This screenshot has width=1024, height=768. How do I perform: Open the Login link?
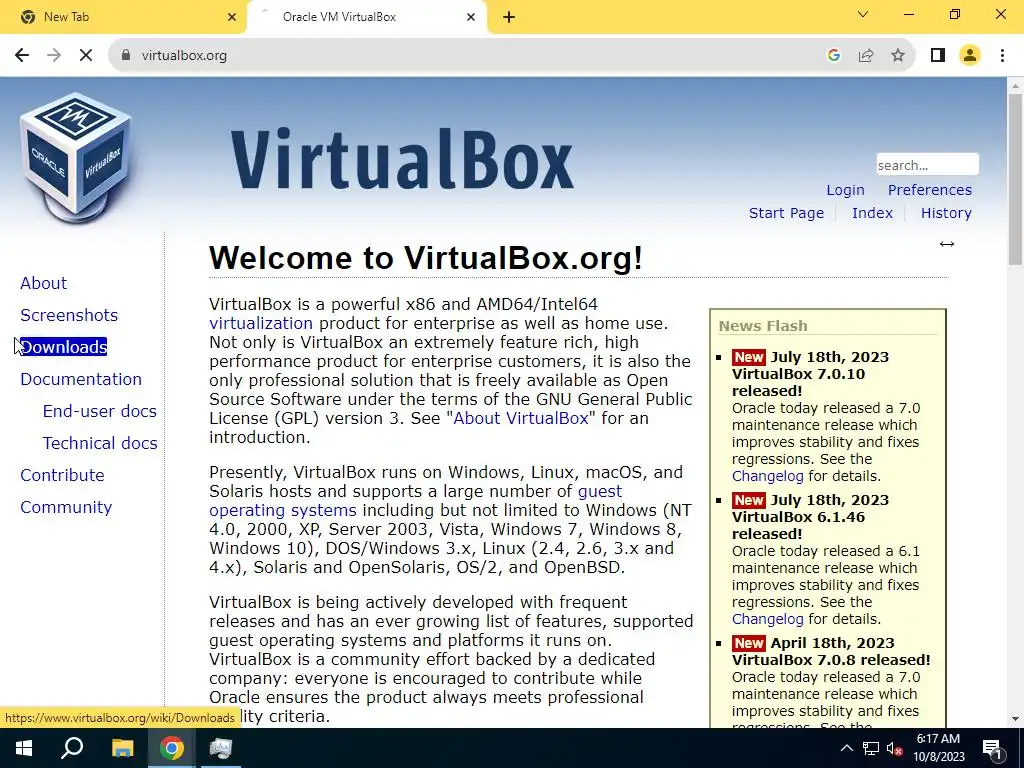(845, 190)
